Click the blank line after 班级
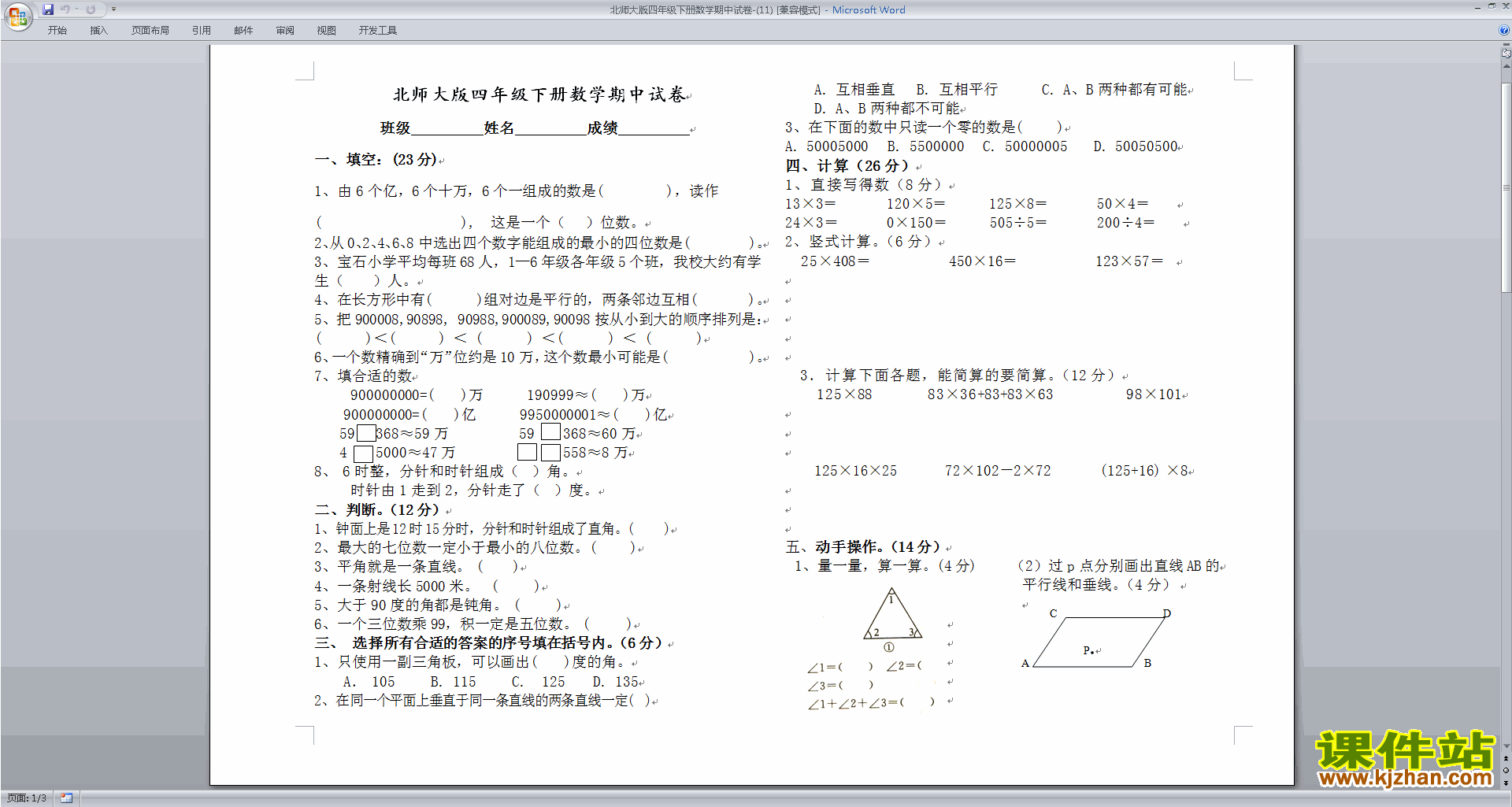This screenshot has width=1512, height=807. pyautogui.click(x=447, y=129)
